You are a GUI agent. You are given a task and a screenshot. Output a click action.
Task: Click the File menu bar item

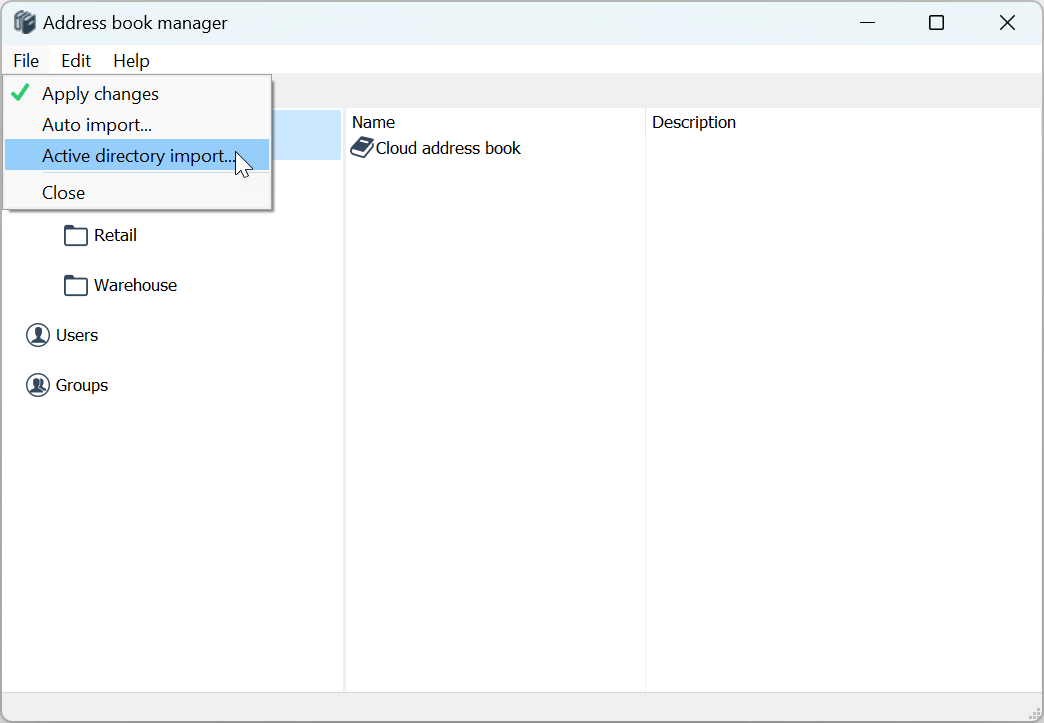26,61
